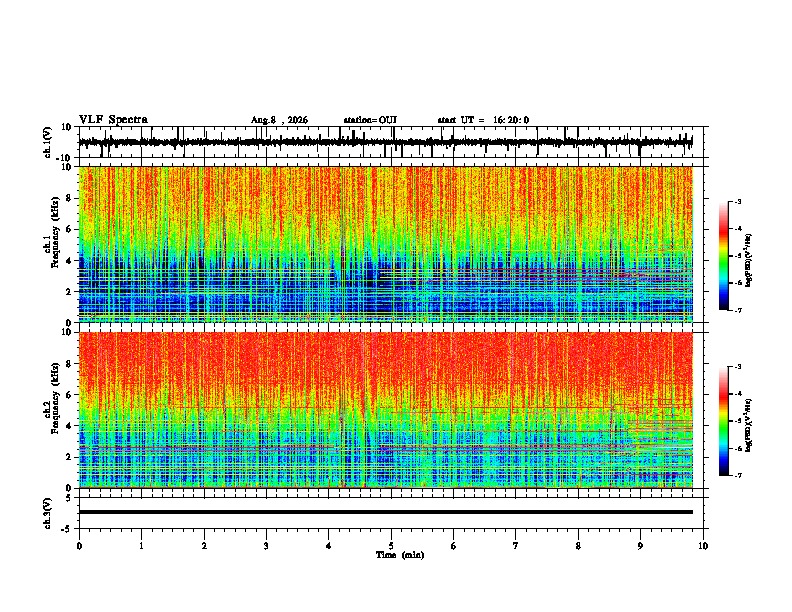Click time axis tick label "2"
The width and height of the screenshot is (792, 612).
[204, 546]
